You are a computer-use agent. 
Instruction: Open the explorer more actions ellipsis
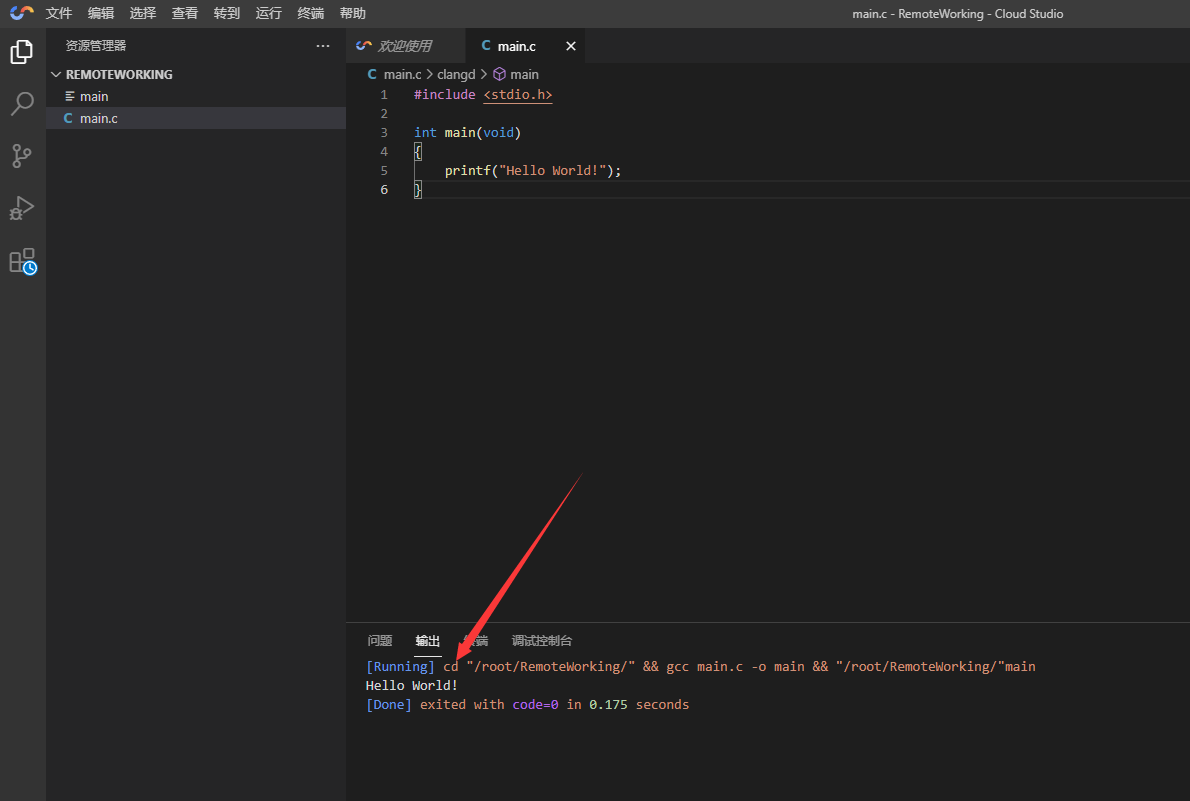[x=322, y=46]
